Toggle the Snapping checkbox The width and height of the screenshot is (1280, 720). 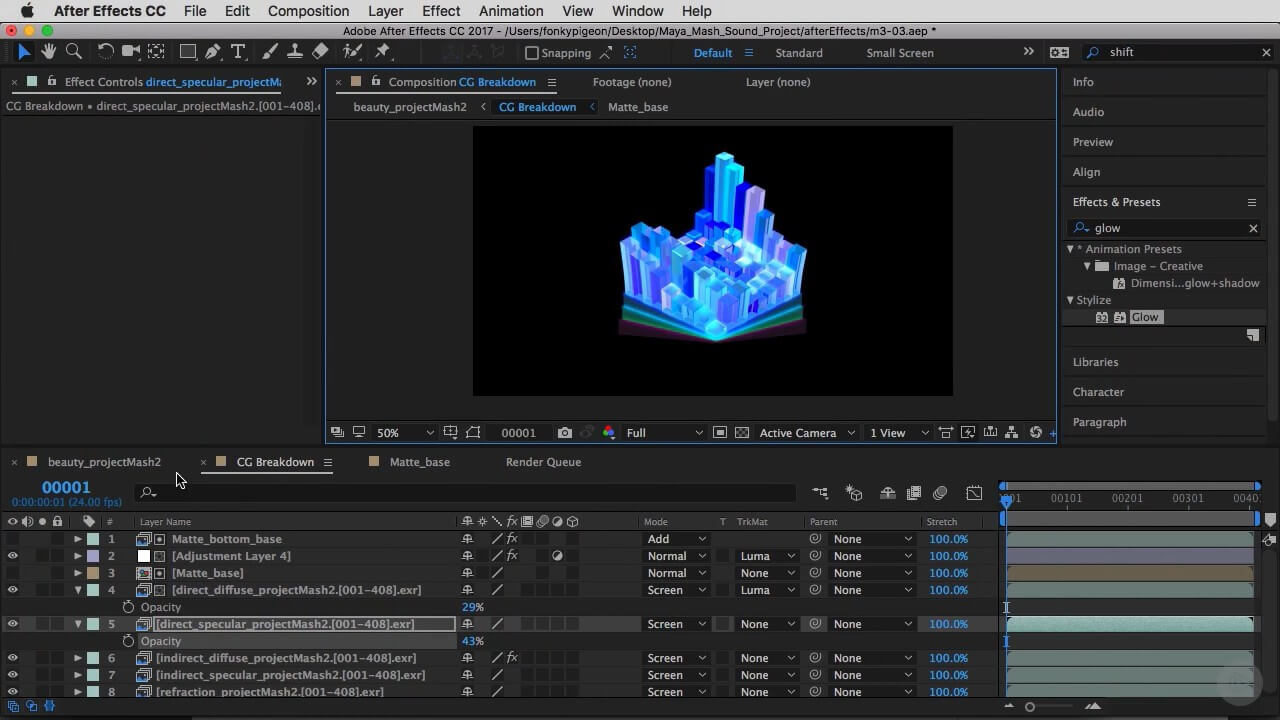coord(532,53)
